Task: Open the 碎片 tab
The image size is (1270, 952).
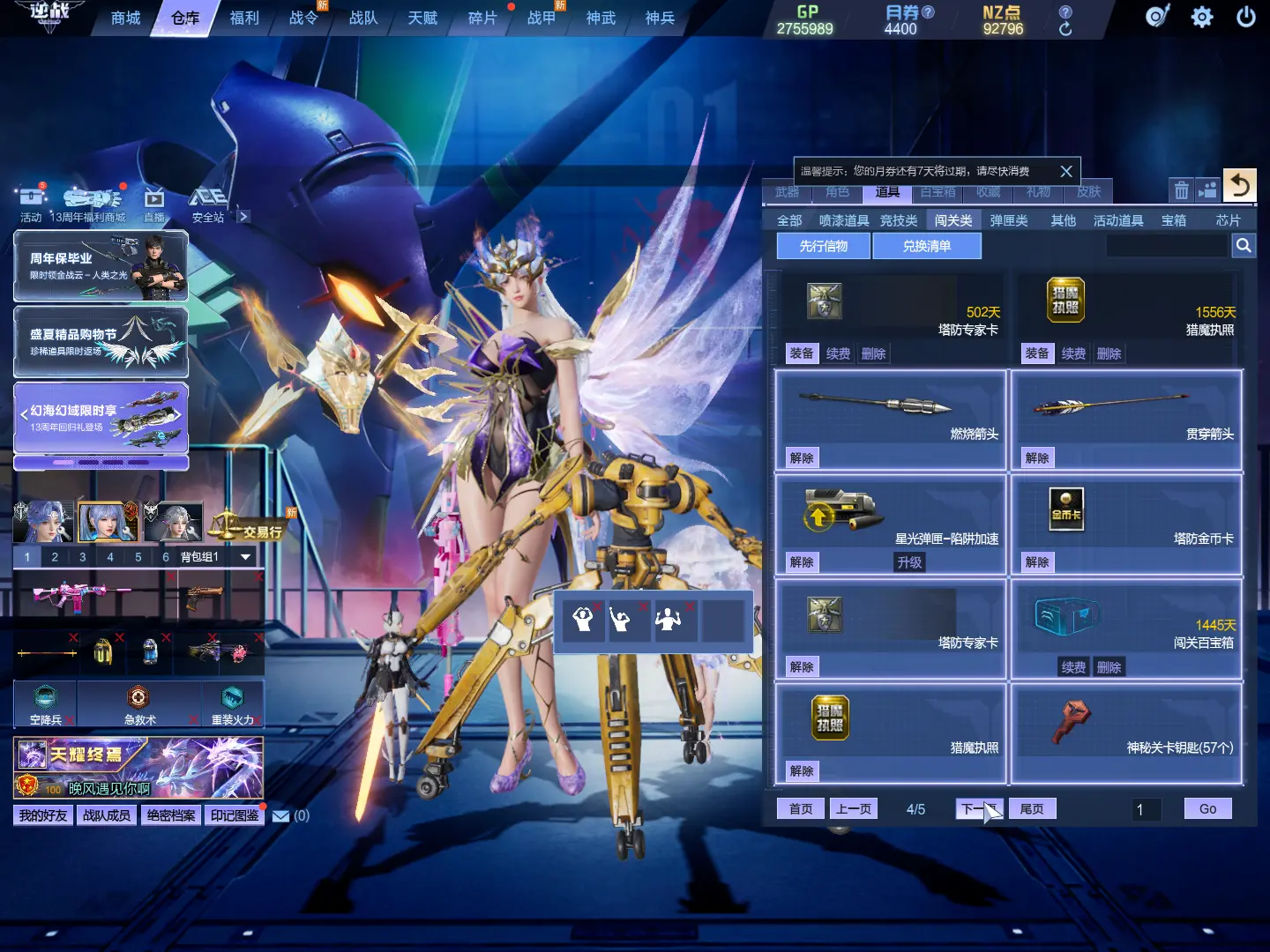Action: [482, 18]
